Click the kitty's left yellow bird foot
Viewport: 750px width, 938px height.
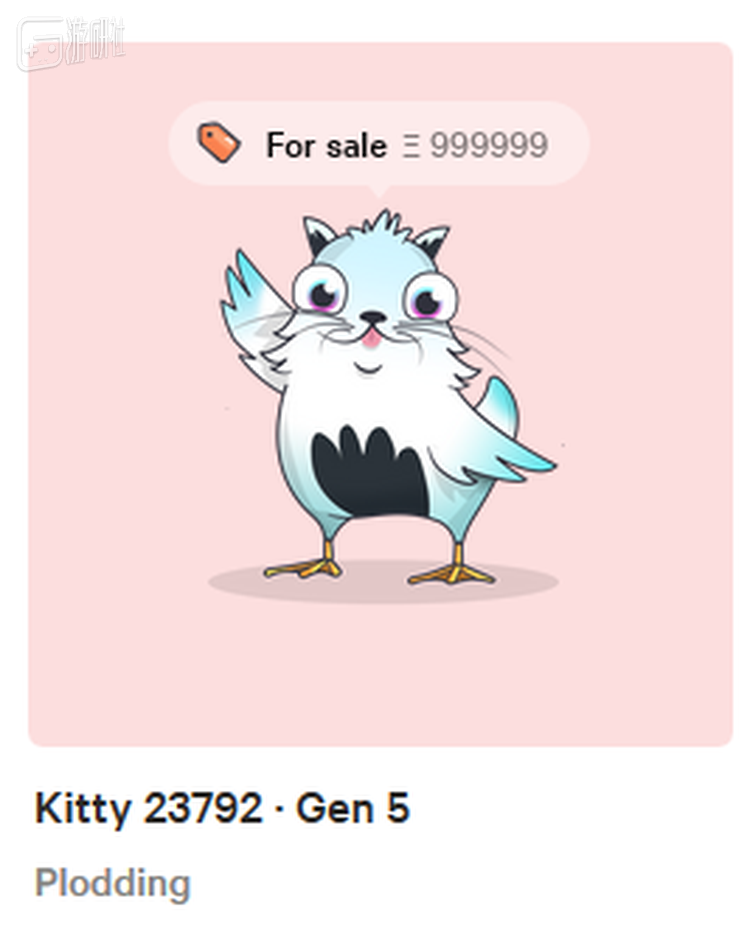(x=304, y=562)
